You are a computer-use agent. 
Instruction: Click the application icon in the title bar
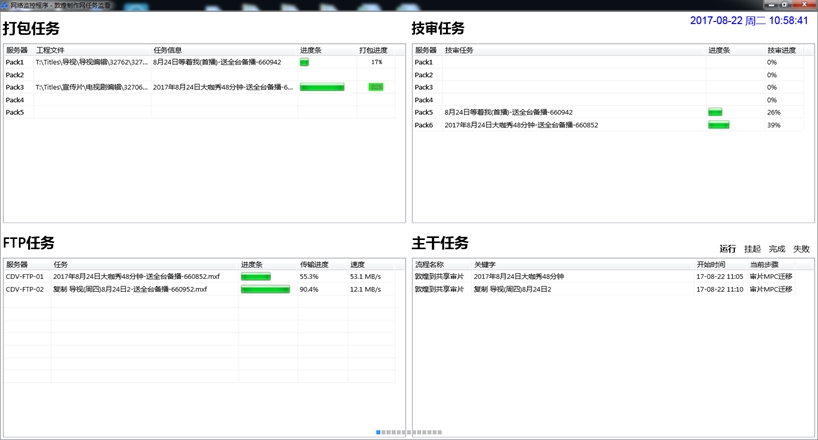coord(5,5)
